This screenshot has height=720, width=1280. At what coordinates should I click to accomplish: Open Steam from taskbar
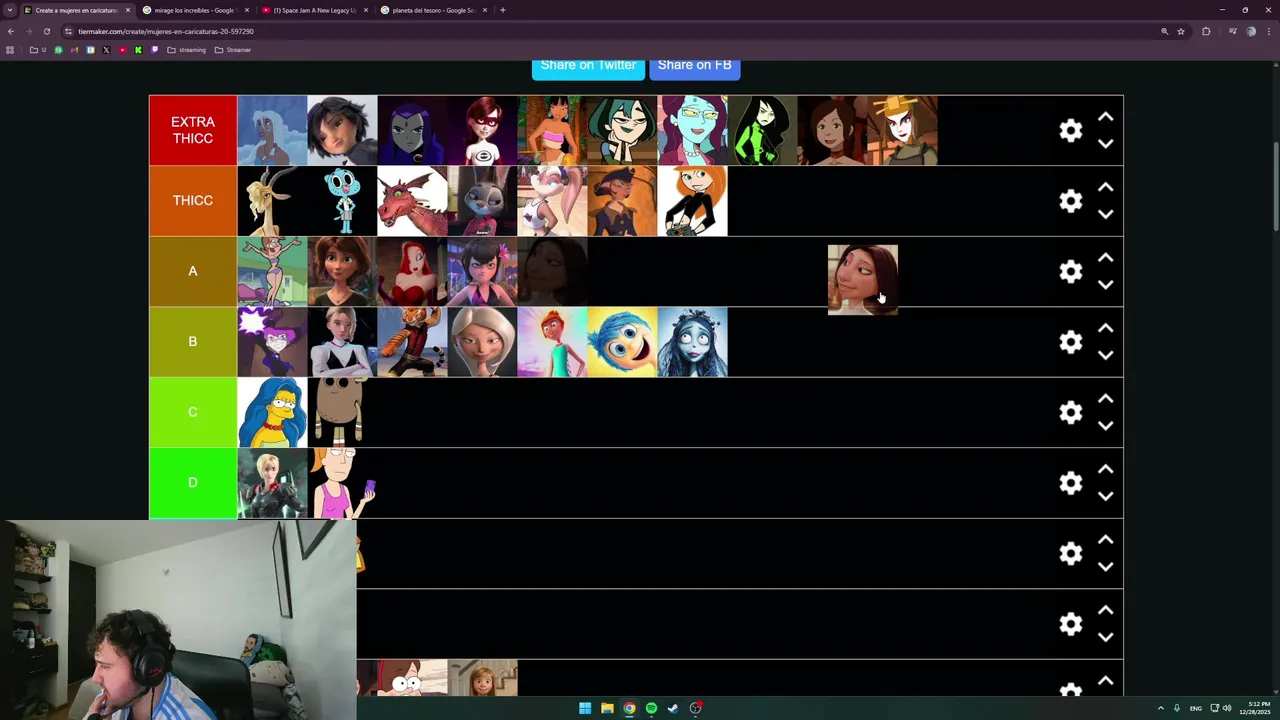click(x=673, y=708)
